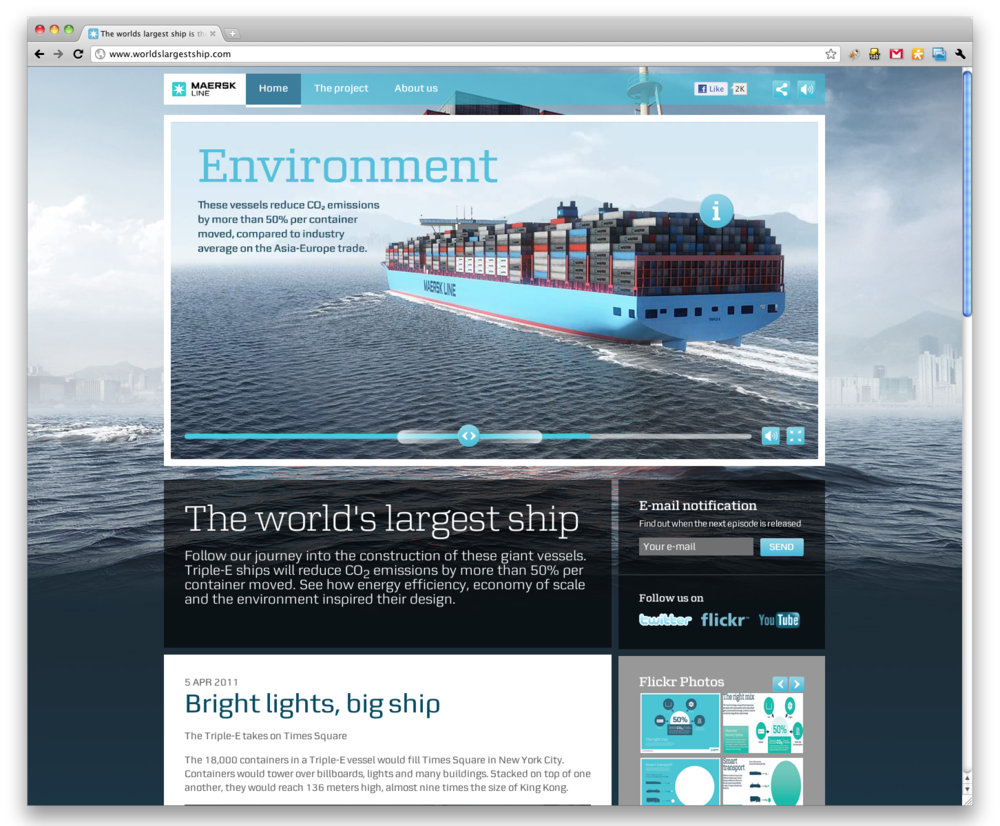Click the leftmost extension icon beside bookmark star
1000x826 pixels.
[x=853, y=54]
